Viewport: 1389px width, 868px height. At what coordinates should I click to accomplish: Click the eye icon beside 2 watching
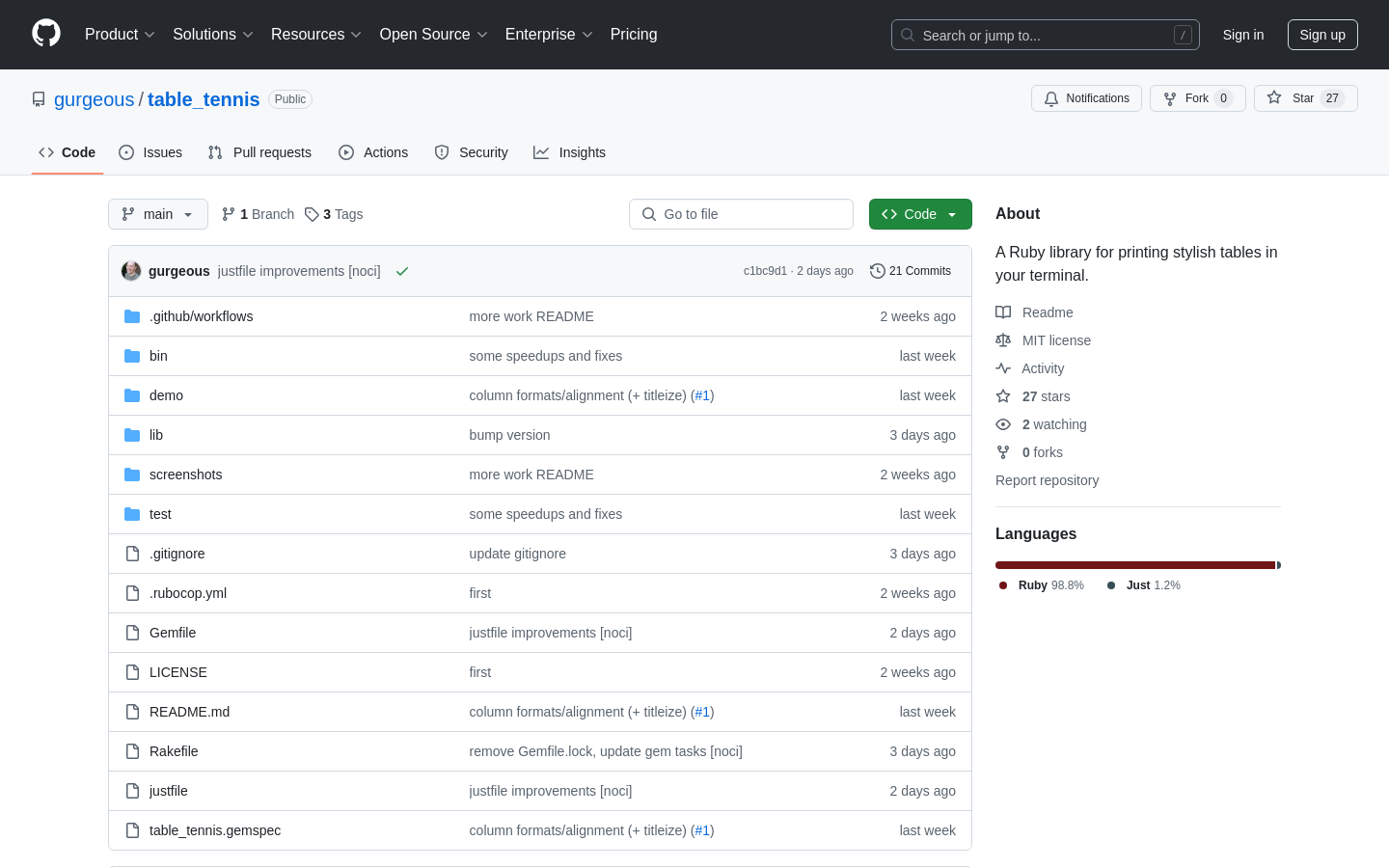click(1003, 424)
